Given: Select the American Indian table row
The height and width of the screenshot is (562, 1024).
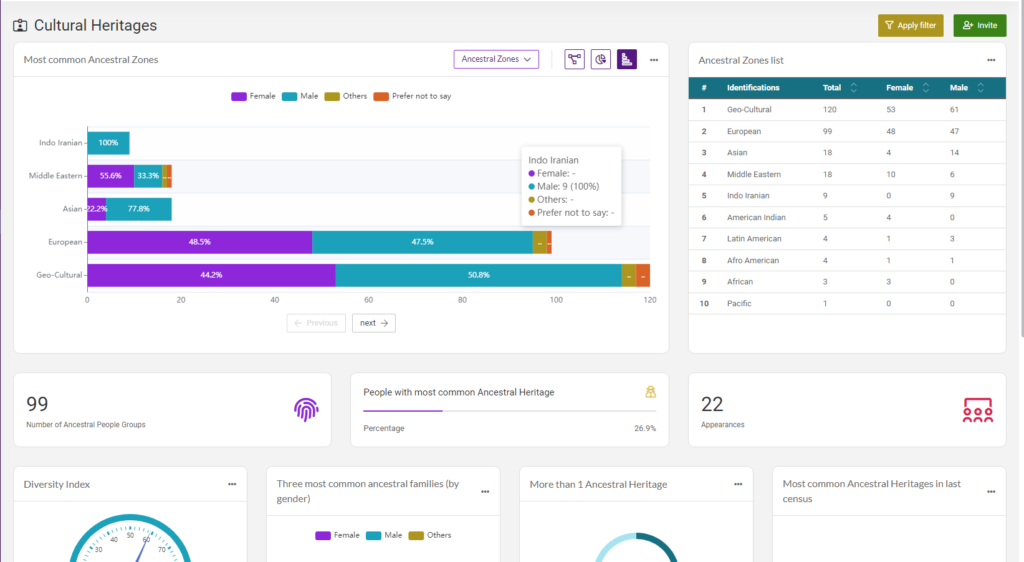Looking at the screenshot, I should coord(847,217).
